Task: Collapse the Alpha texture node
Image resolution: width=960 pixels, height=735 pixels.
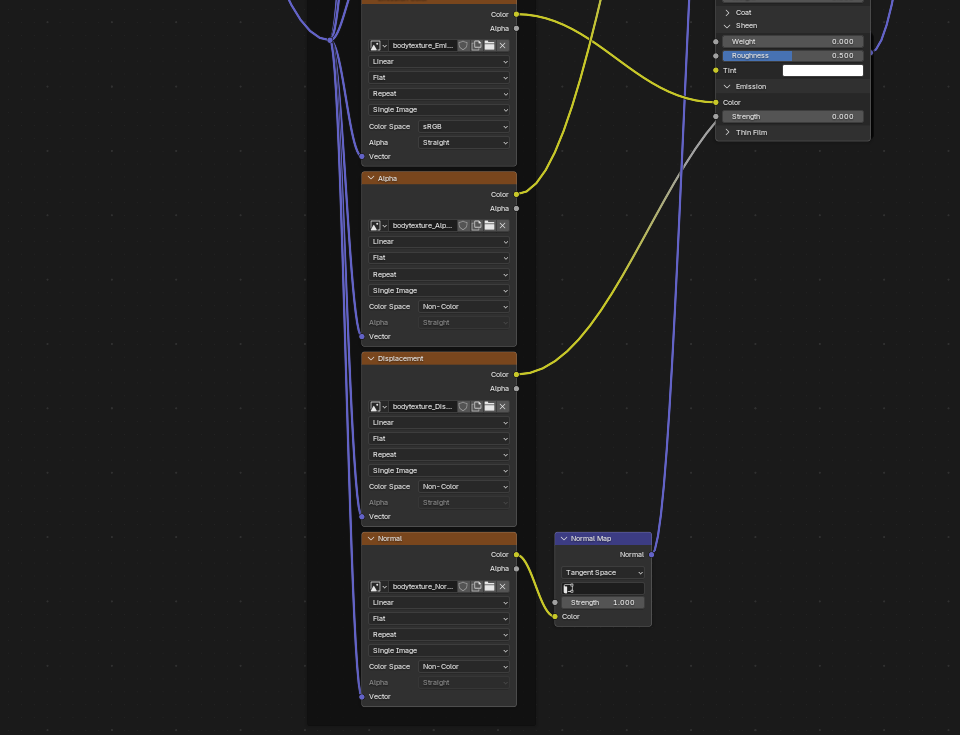Action: [x=371, y=178]
